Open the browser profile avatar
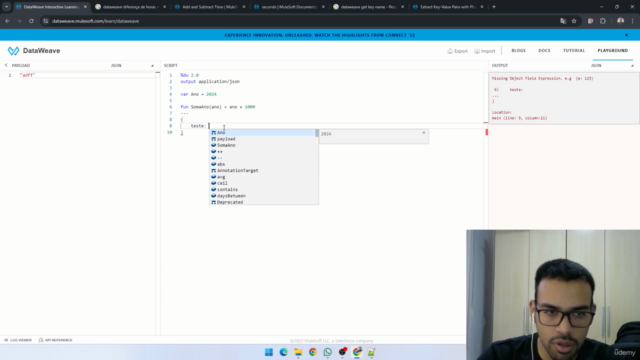 tap(620, 21)
